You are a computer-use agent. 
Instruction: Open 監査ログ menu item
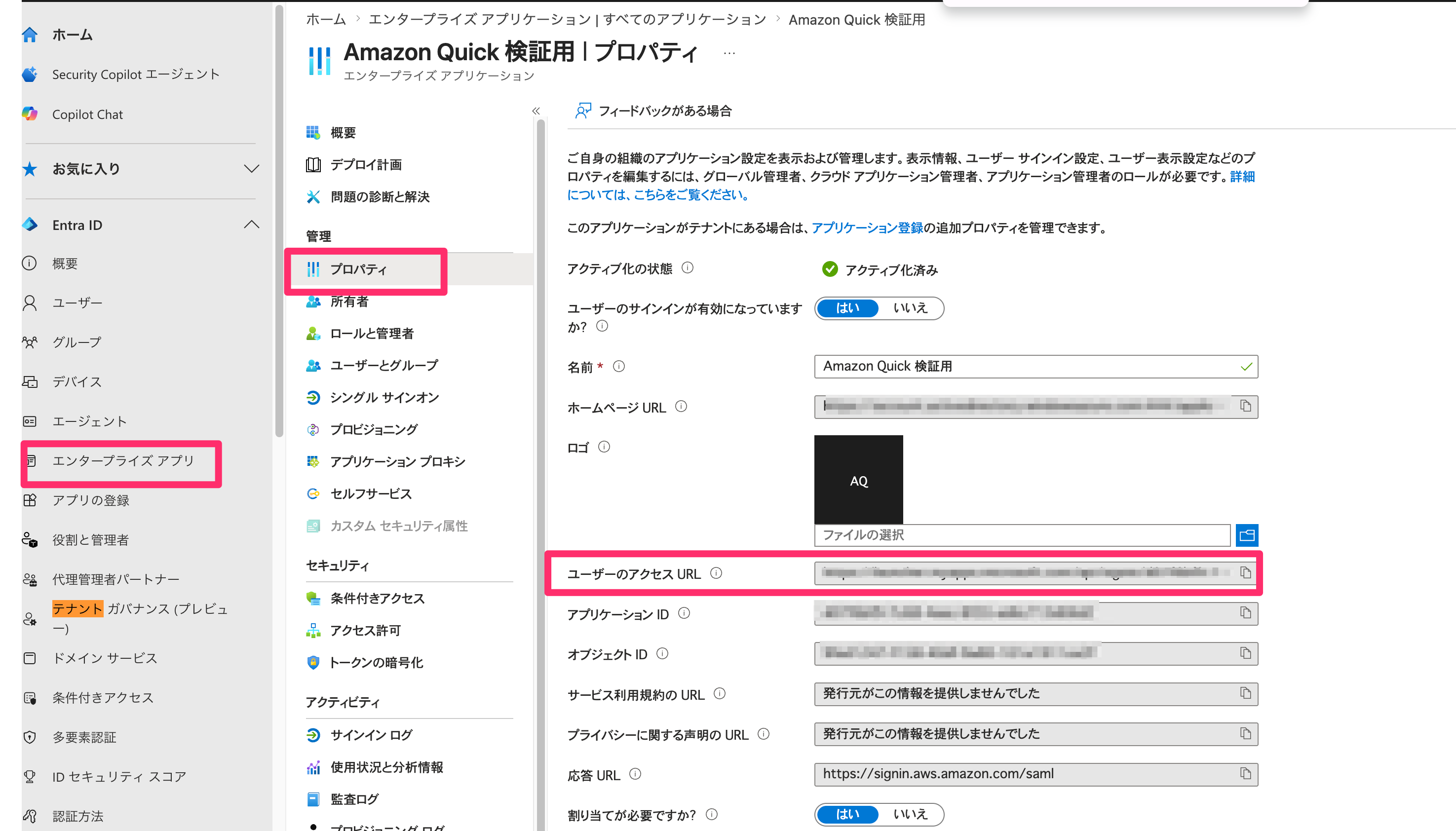tap(354, 799)
